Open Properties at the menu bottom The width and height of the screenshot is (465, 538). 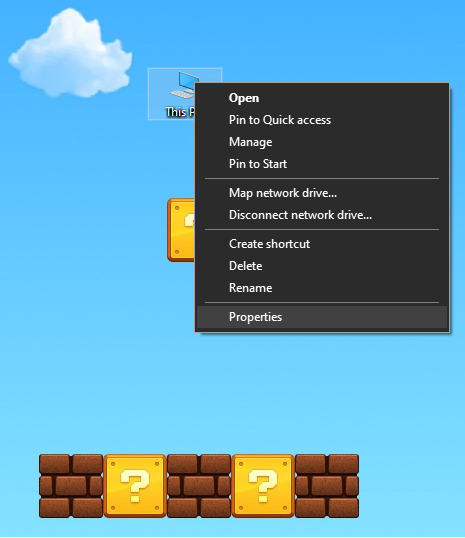point(322,317)
